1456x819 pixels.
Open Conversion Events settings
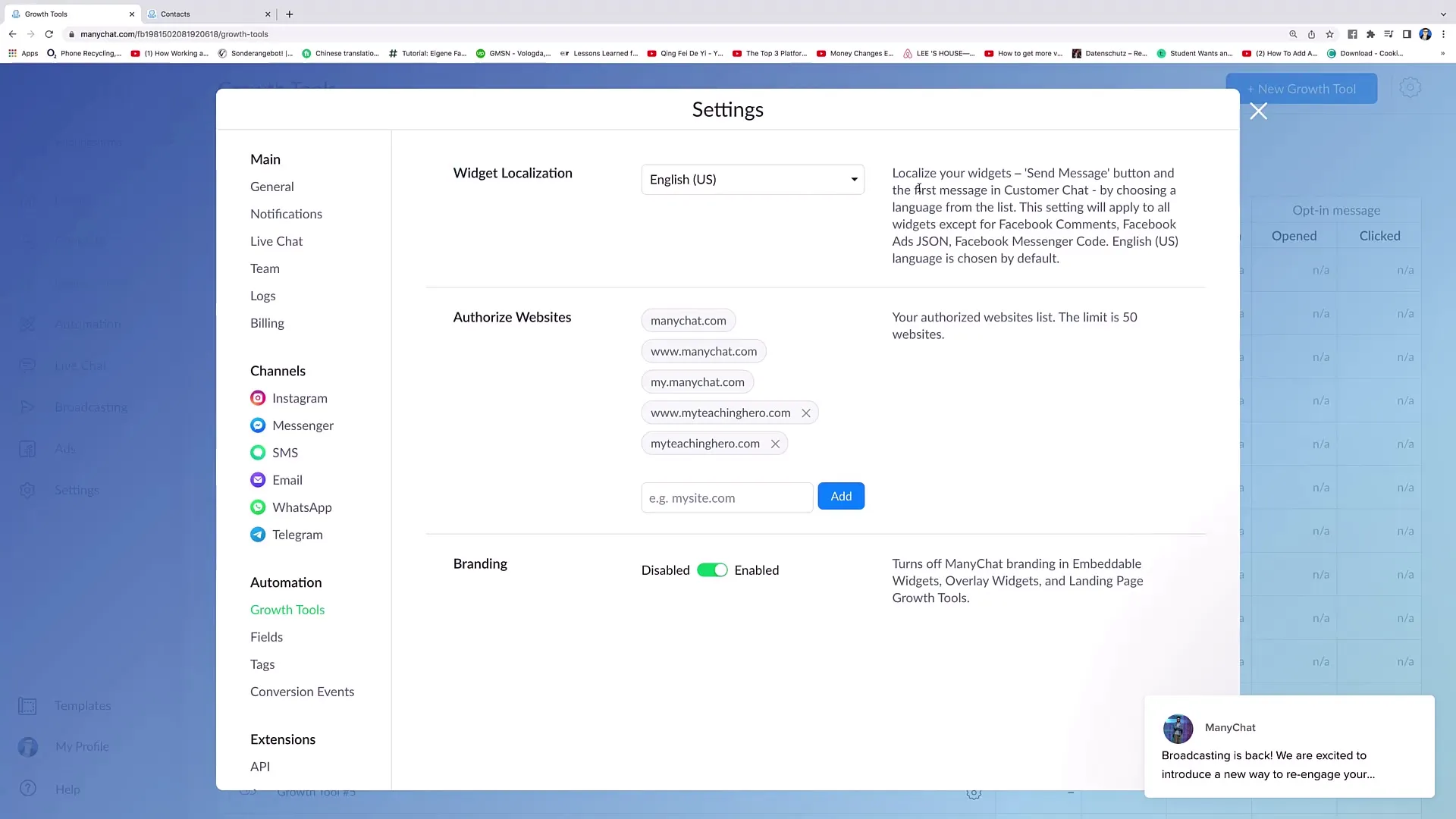[x=302, y=692]
